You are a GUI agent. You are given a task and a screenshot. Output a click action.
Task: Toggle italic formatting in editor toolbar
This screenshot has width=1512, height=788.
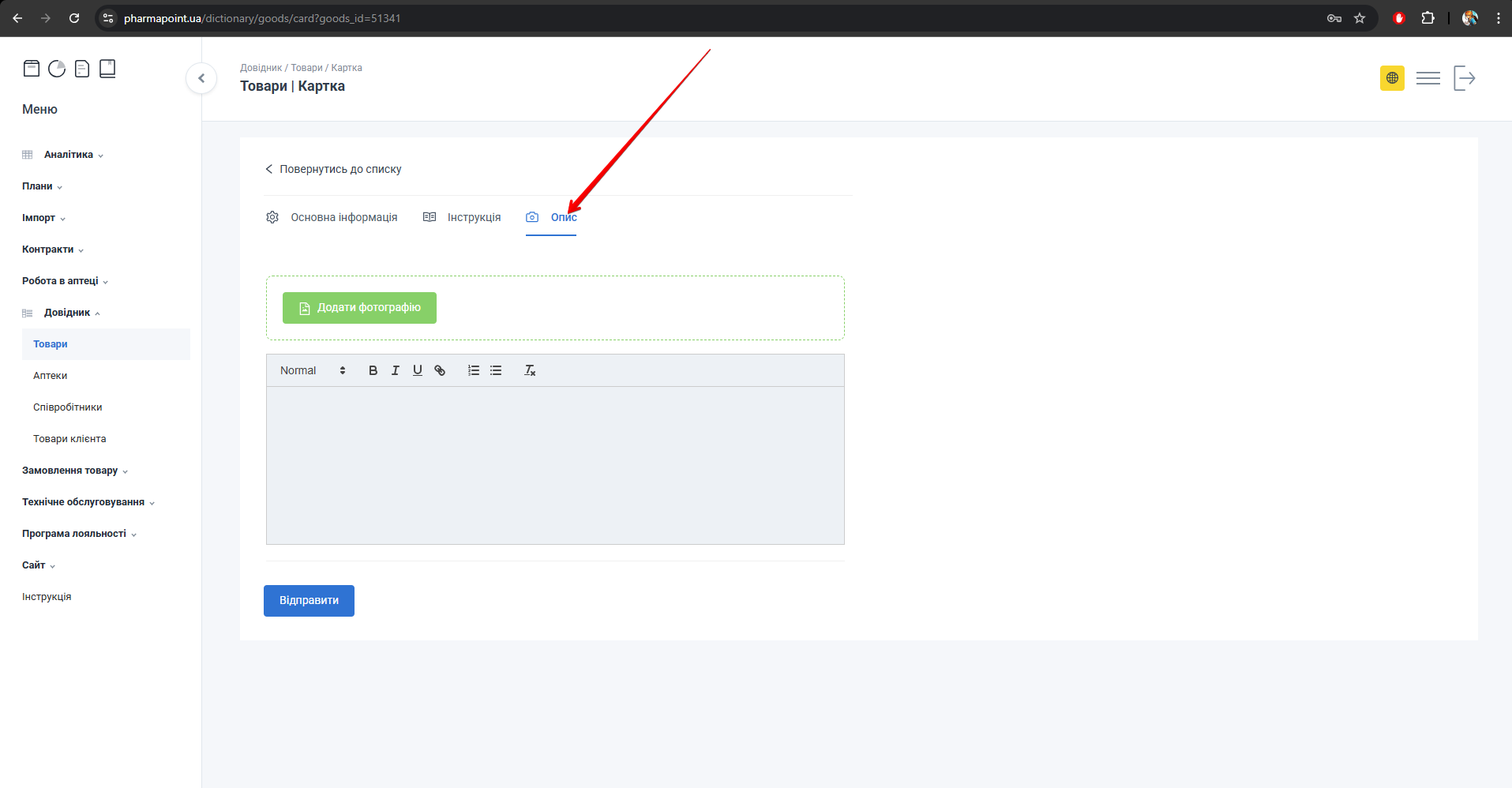tap(395, 370)
